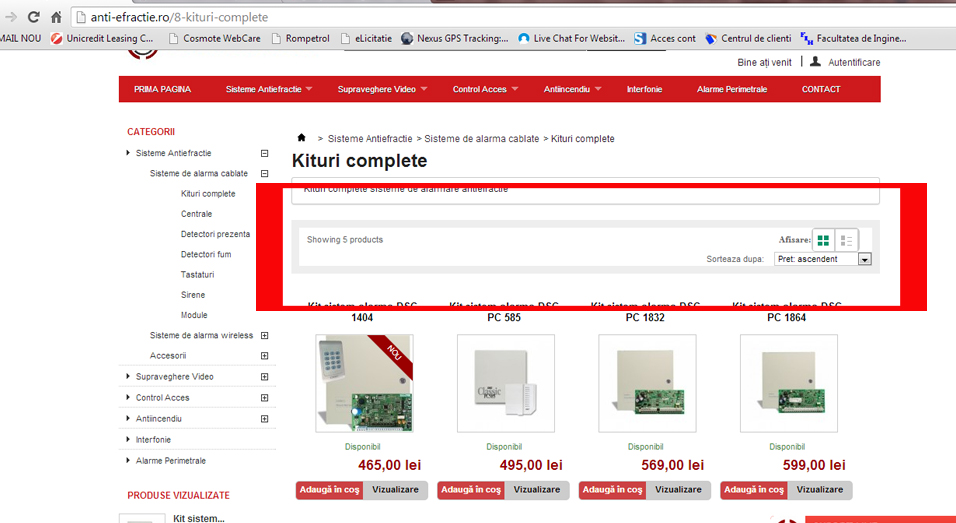956x523 pixels.
Task: Expand Antiincendiu category in sidebar
Action: (265, 419)
